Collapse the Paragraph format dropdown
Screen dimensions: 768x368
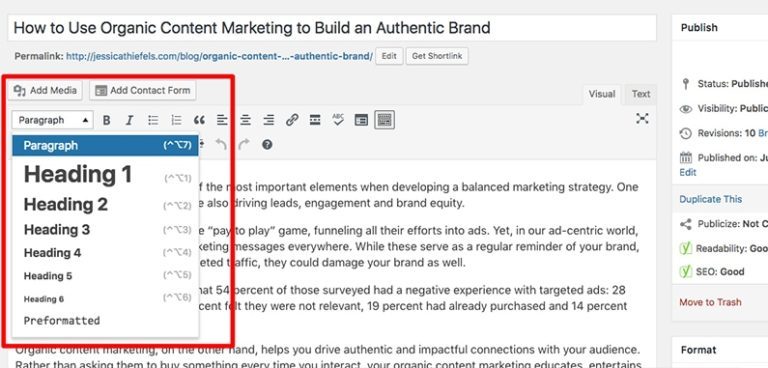(53, 120)
